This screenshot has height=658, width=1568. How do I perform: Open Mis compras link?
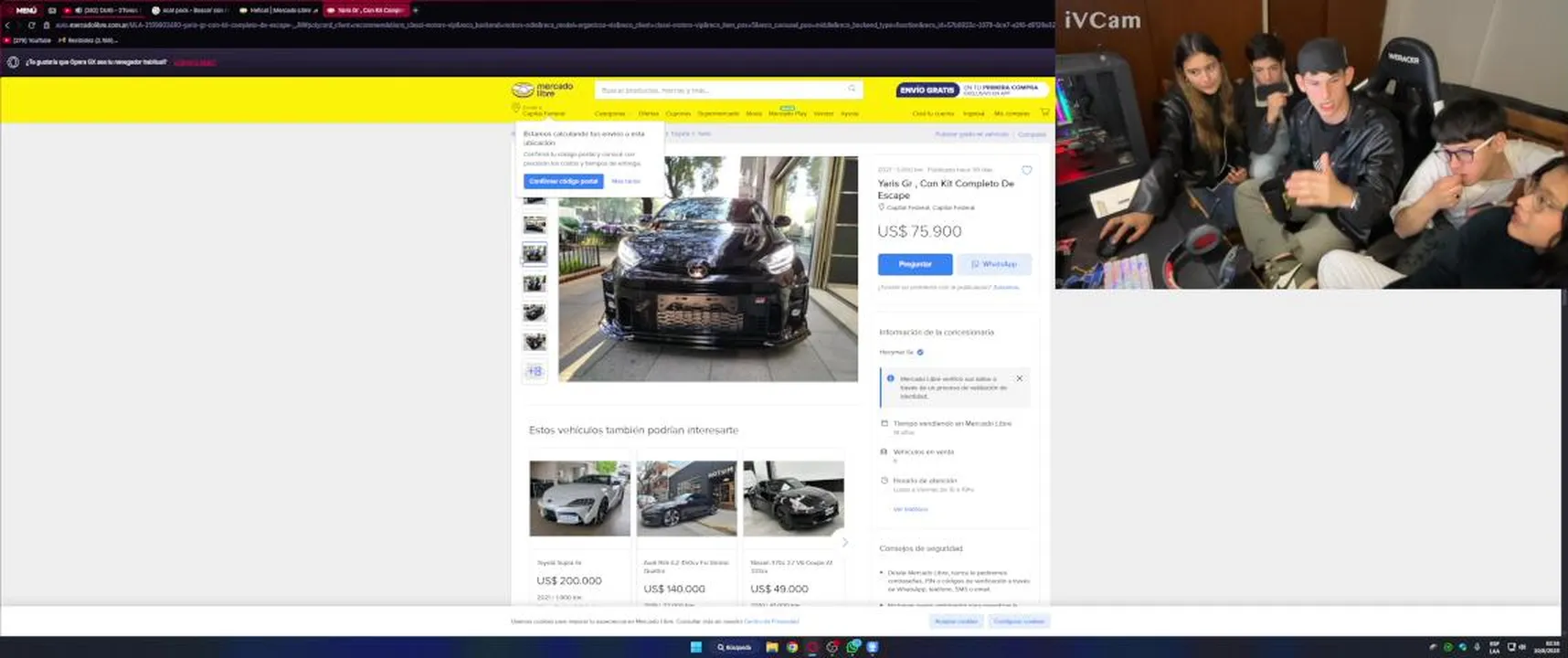coord(1012,113)
